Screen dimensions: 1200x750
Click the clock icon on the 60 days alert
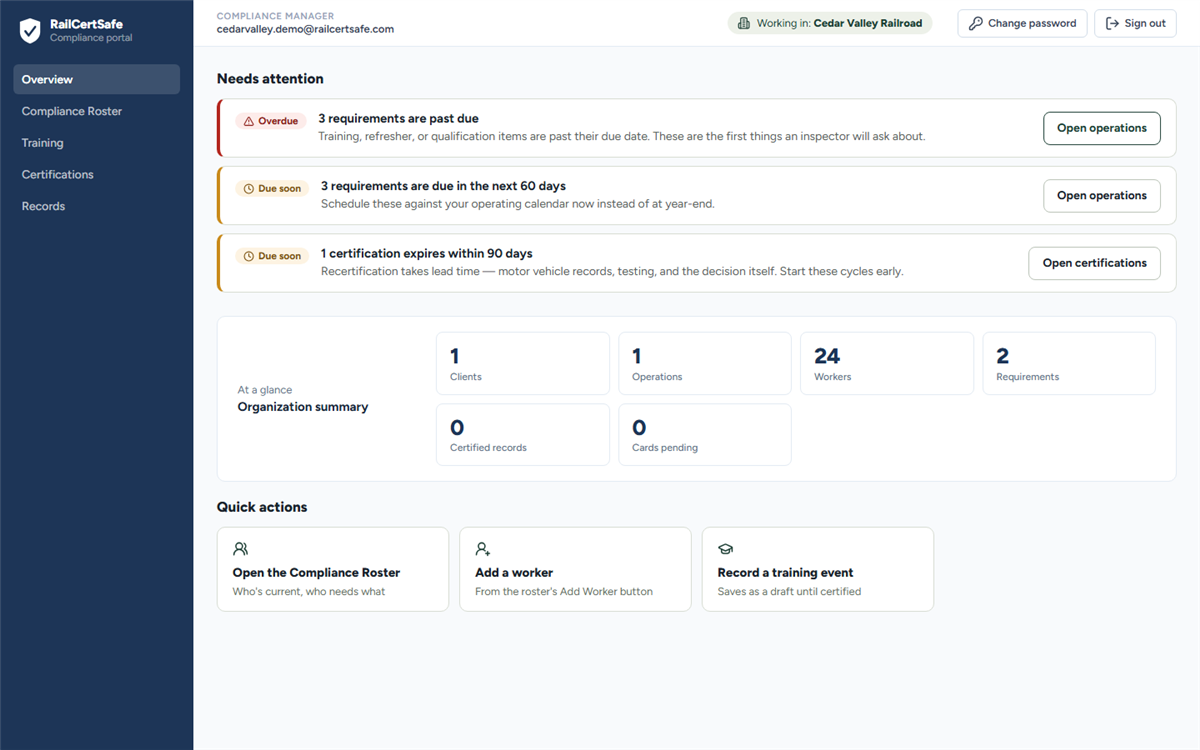pos(248,188)
